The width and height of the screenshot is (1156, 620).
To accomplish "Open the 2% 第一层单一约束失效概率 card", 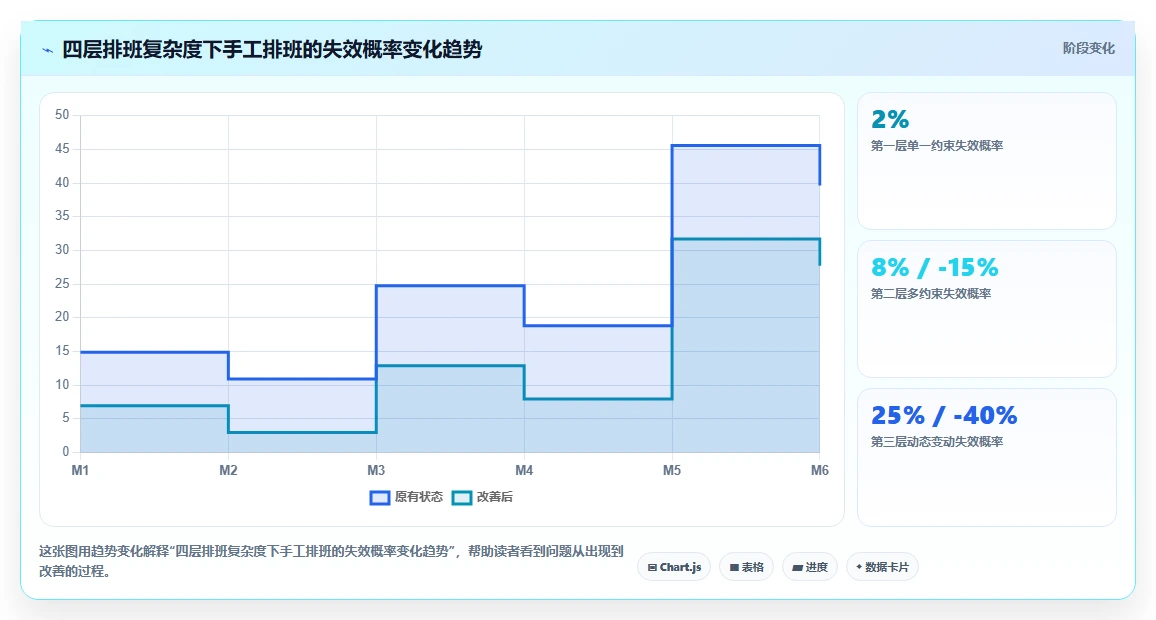I will pos(986,161).
